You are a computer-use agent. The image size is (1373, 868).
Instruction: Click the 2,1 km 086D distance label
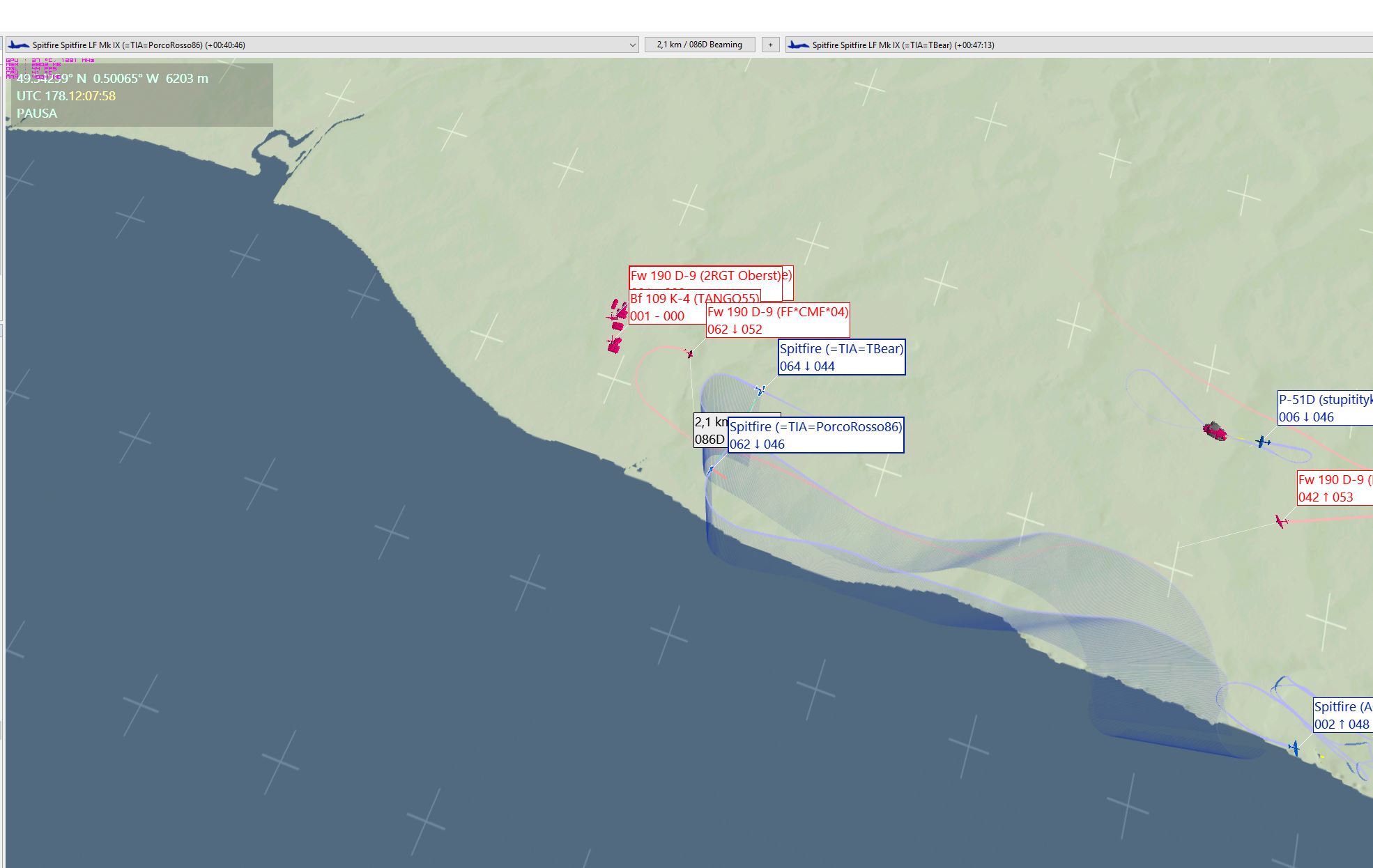point(710,431)
